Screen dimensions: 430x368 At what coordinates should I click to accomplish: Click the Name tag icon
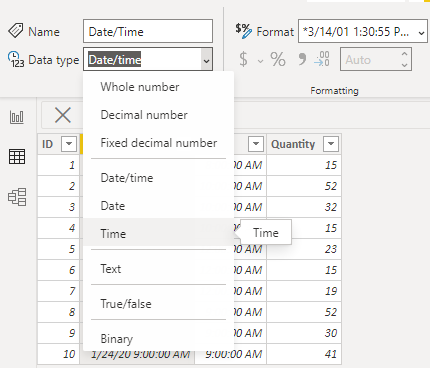pos(16,31)
